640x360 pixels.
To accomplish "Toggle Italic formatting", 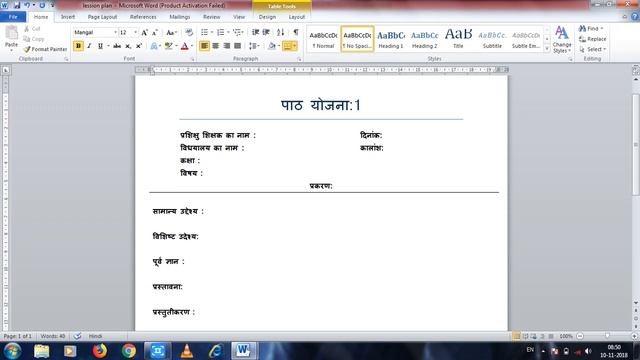I will (89, 46).
